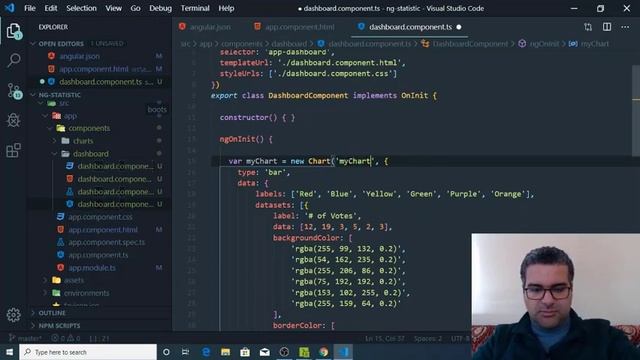The image size is (640, 360).
Task: Click the errors and warnings count in status bar
Action: coord(66,338)
